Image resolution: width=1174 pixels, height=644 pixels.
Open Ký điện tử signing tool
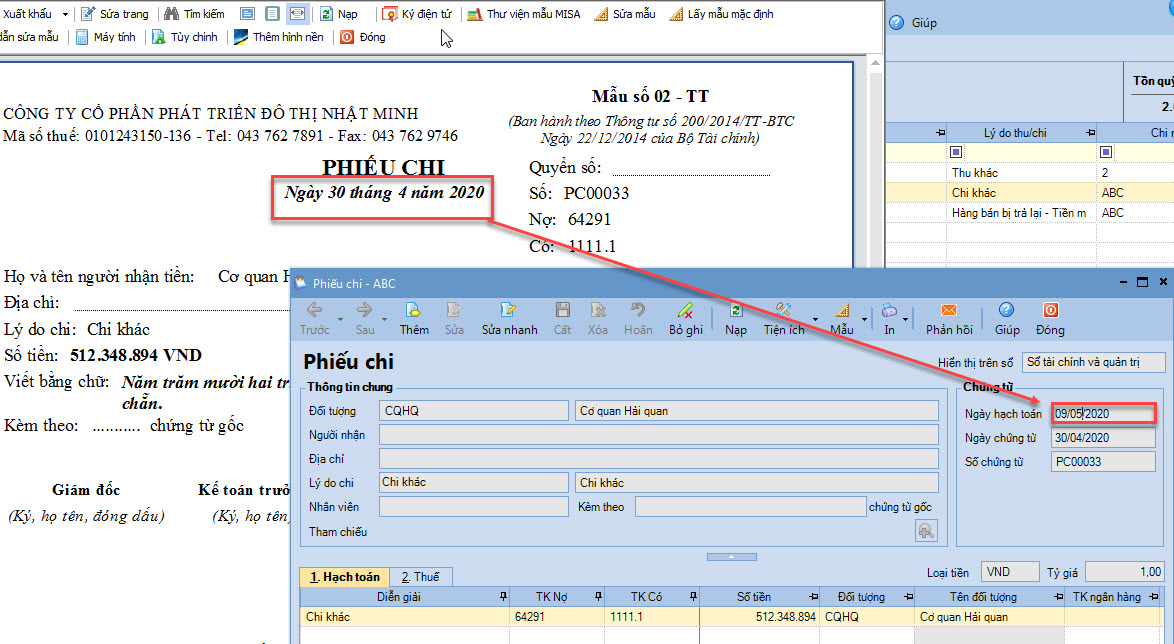418,14
